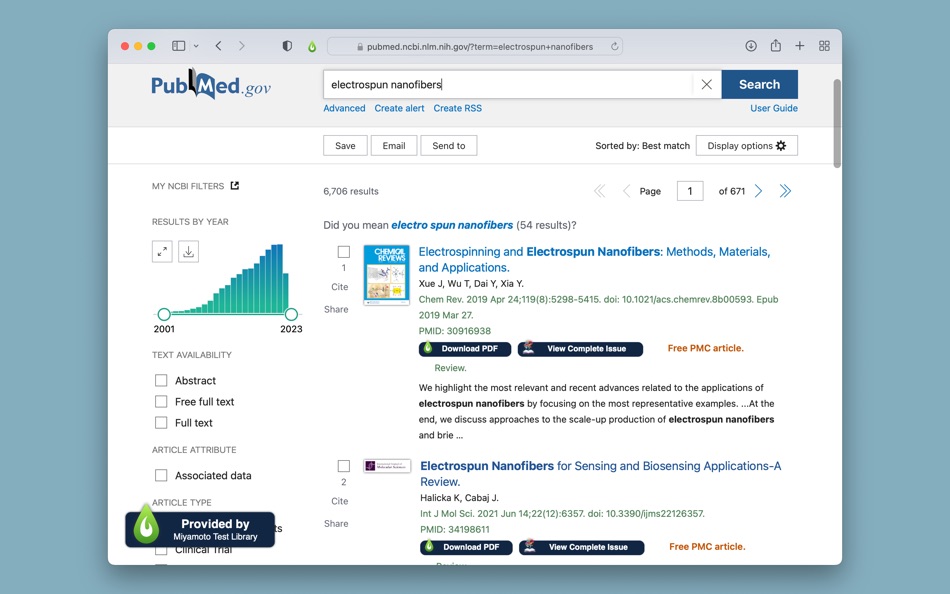Show Safari downloads icon
950x594 pixels.
pyautogui.click(x=751, y=46)
